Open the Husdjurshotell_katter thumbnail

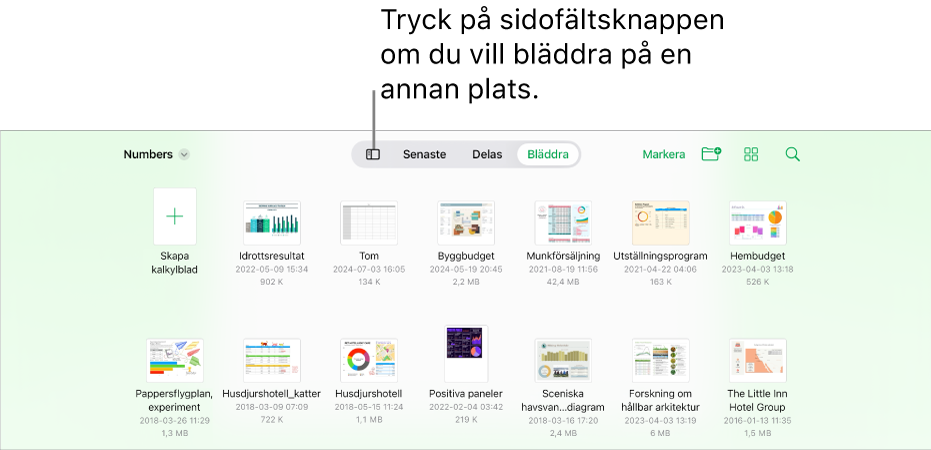click(272, 360)
